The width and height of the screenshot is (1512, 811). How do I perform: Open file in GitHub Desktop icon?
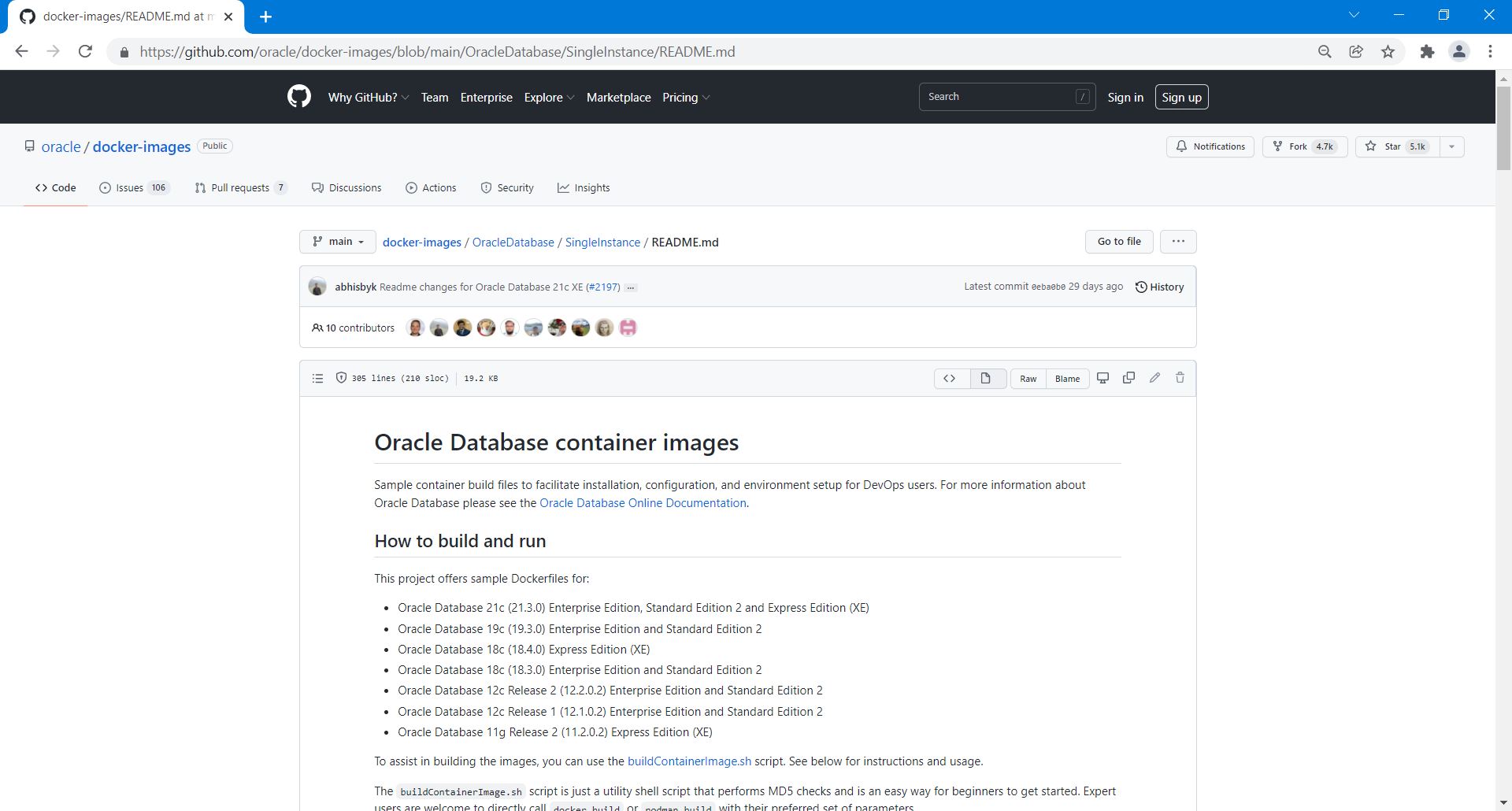coord(1103,378)
